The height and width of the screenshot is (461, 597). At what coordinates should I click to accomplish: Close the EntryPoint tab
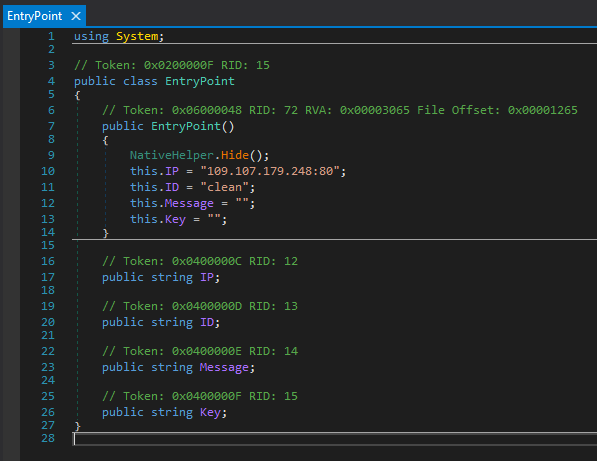click(x=76, y=16)
